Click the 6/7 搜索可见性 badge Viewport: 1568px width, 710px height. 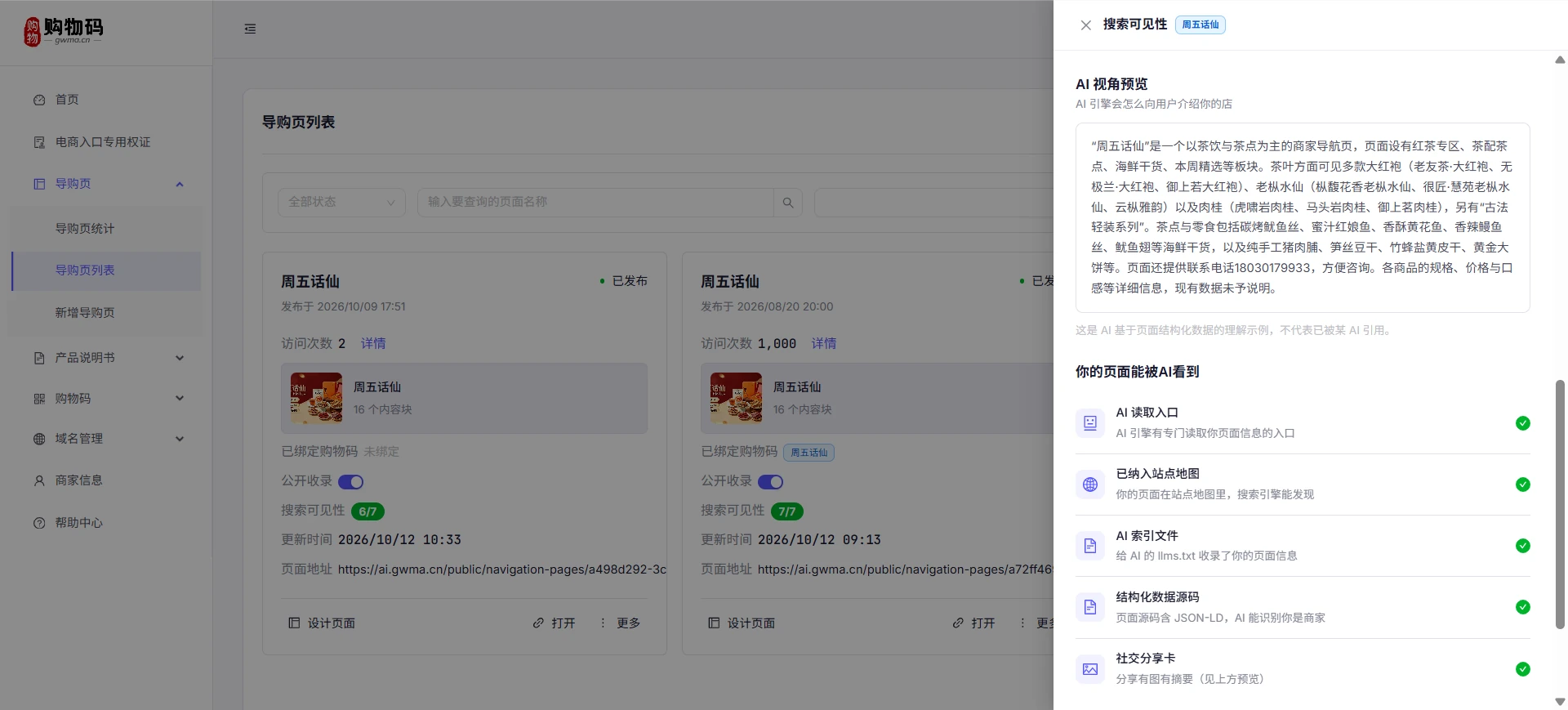[367, 511]
